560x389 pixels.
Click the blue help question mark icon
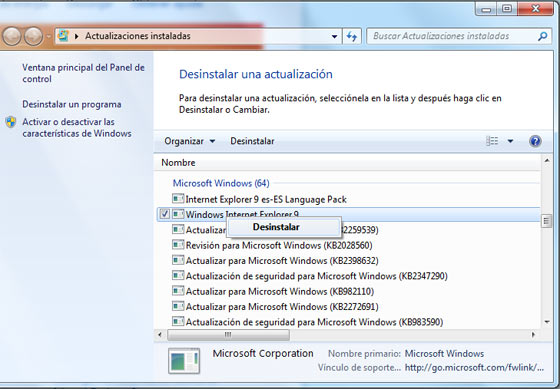tap(535, 141)
